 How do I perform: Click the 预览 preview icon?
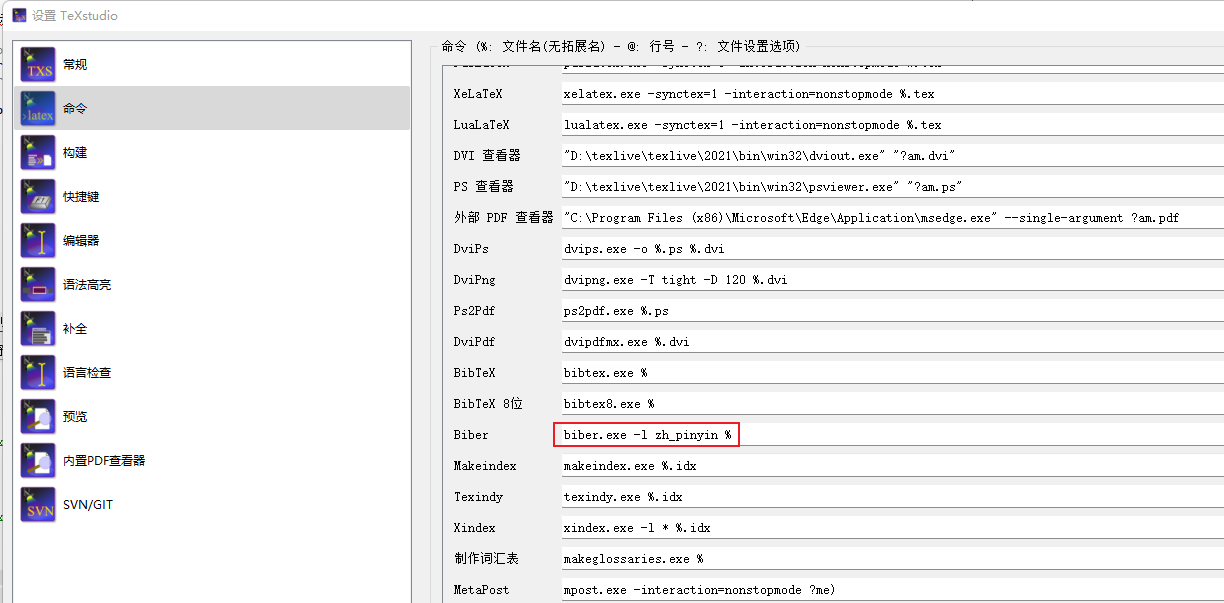coord(39,416)
